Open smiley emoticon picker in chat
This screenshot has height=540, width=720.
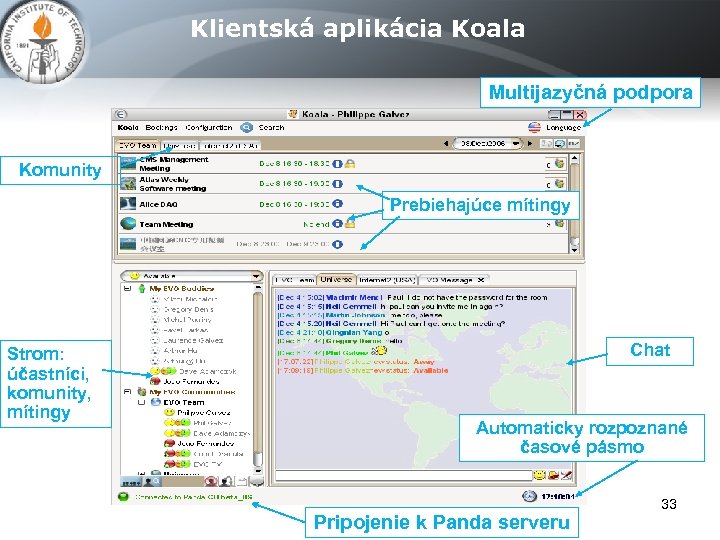tap(539, 475)
